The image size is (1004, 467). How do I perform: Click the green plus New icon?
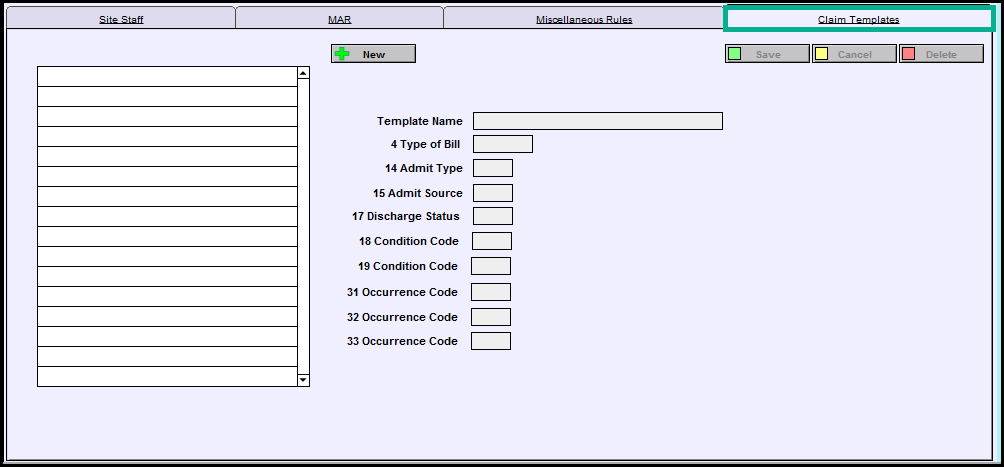click(342, 54)
